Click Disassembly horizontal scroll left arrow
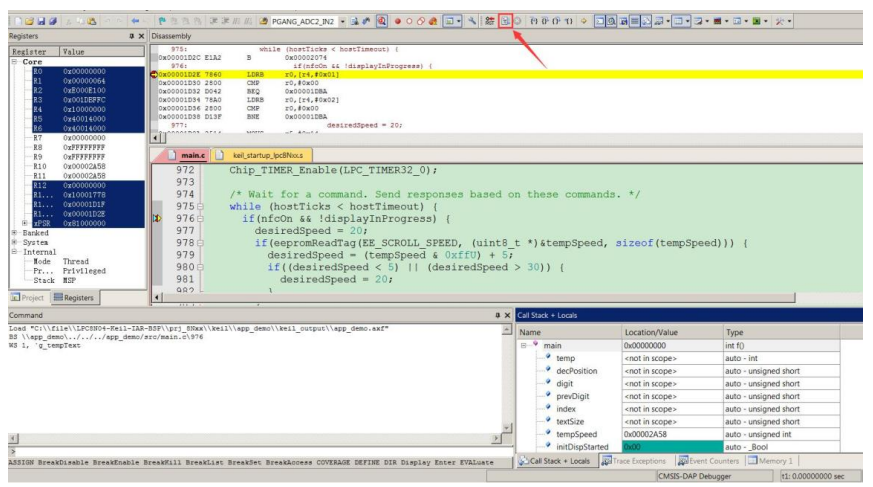Viewport: 873px width, 487px height. pos(155,137)
